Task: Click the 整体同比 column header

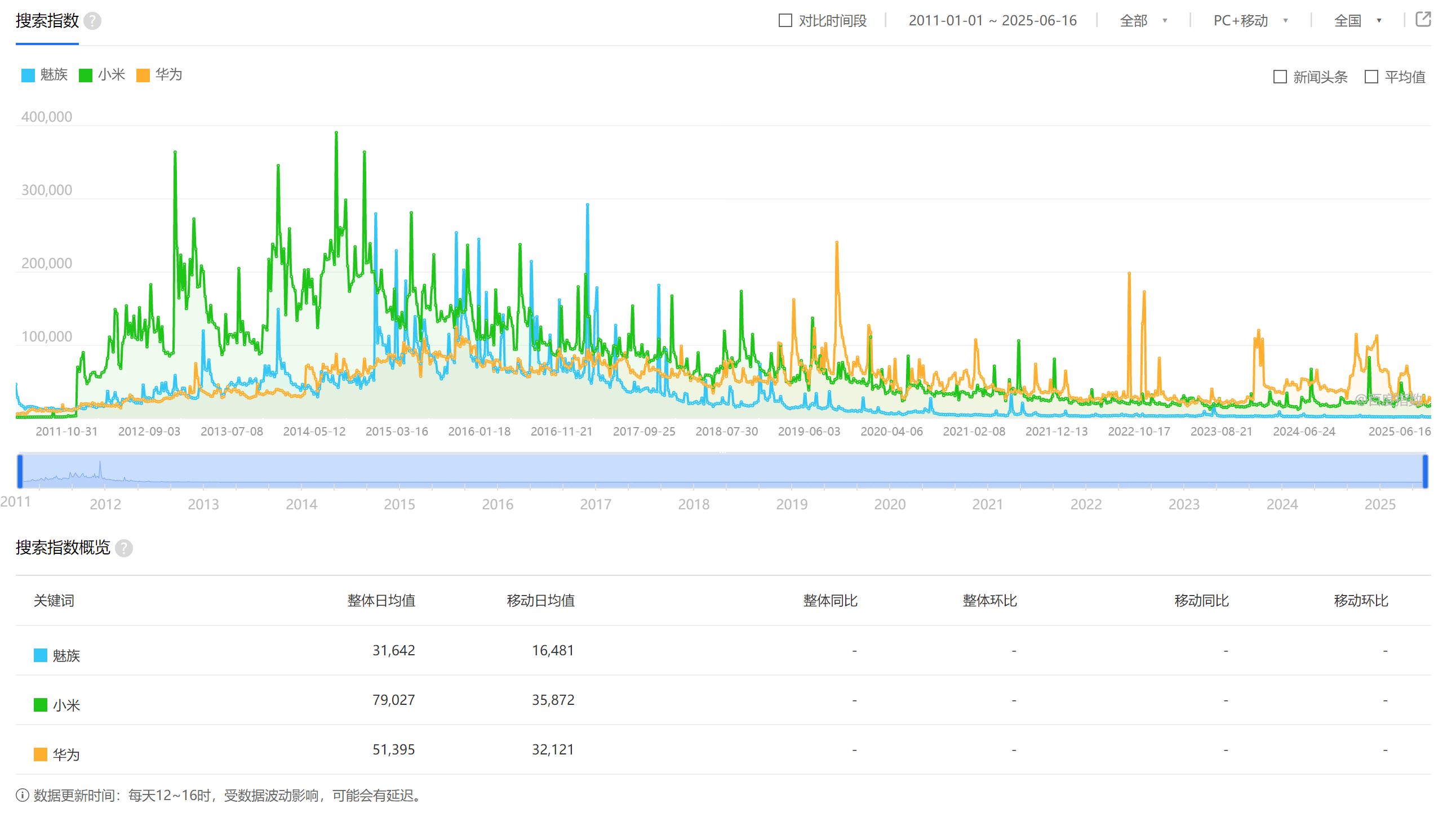Action: point(831,601)
